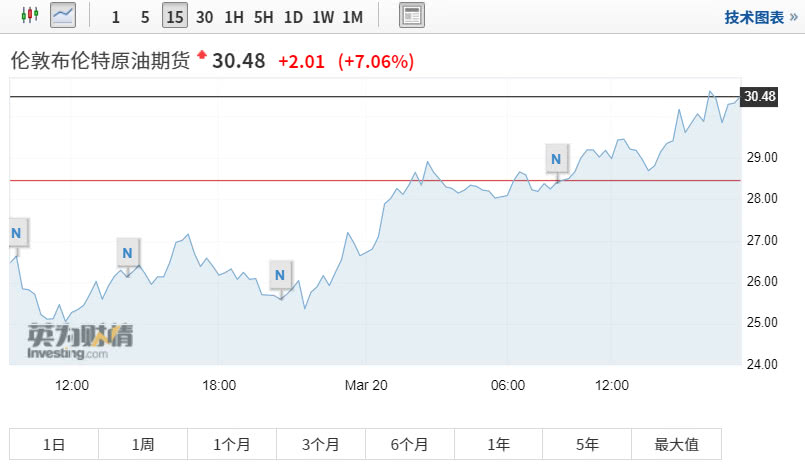Choose the 1W interval
The height and width of the screenshot is (471, 805).
pyautogui.click(x=323, y=17)
